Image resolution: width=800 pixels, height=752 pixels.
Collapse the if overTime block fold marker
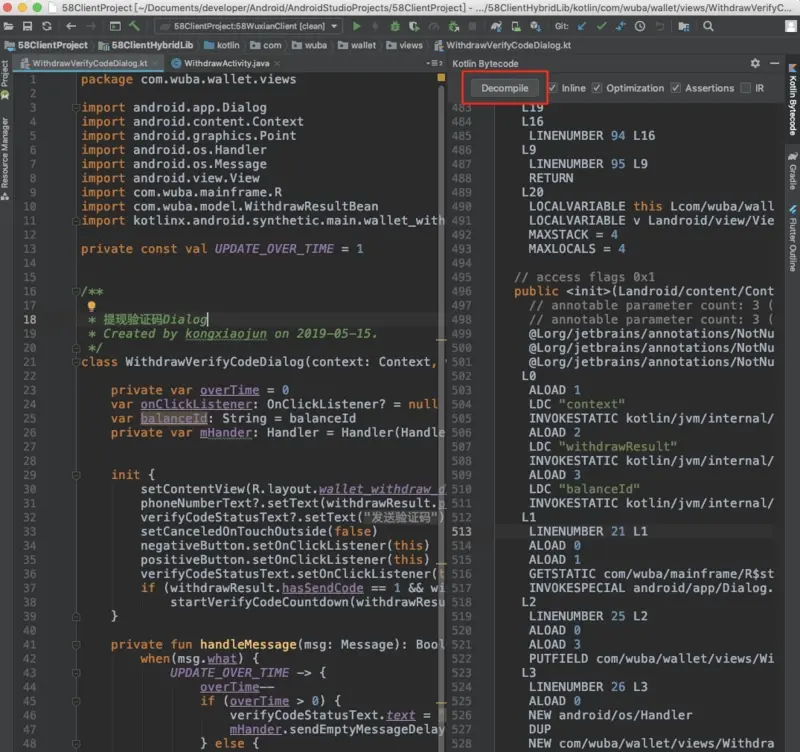pyautogui.click(x=76, y=701)
